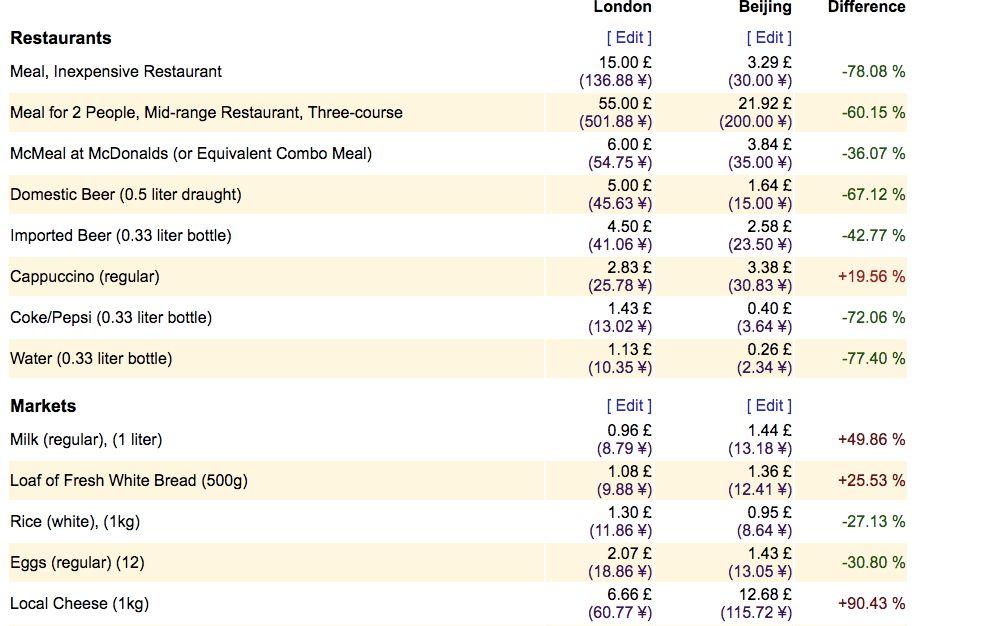This screenshot has width=1003, height=626.
Task: Click the McMeal at McDonalds row label
Action: click(191, 154)
